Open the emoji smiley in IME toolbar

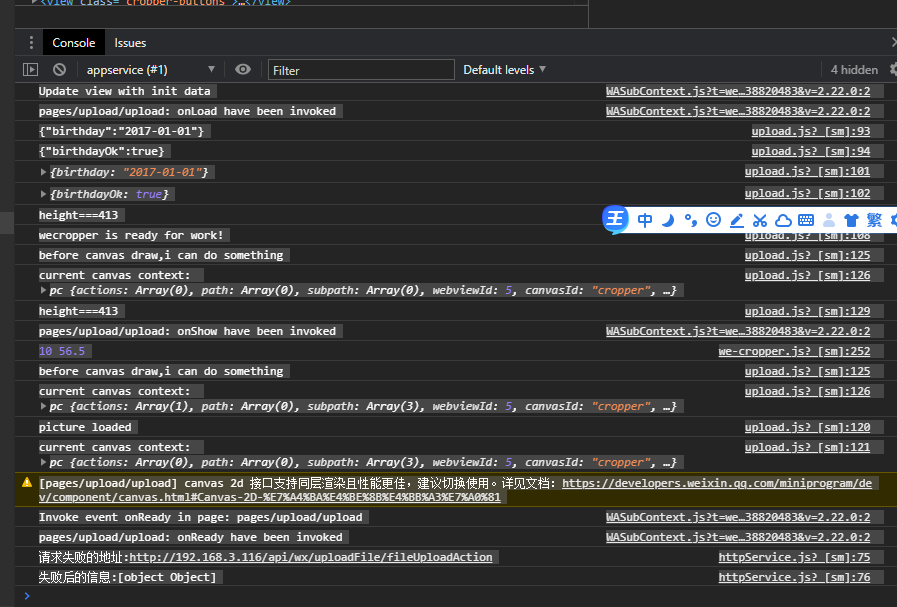tap(713, 220)
